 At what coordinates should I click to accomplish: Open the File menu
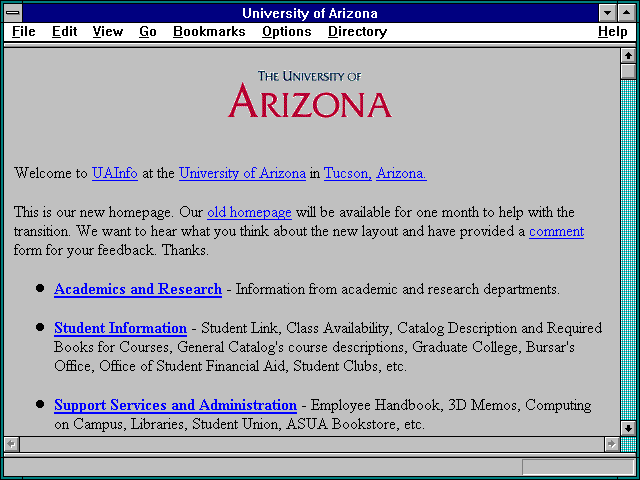click(23, 31)
